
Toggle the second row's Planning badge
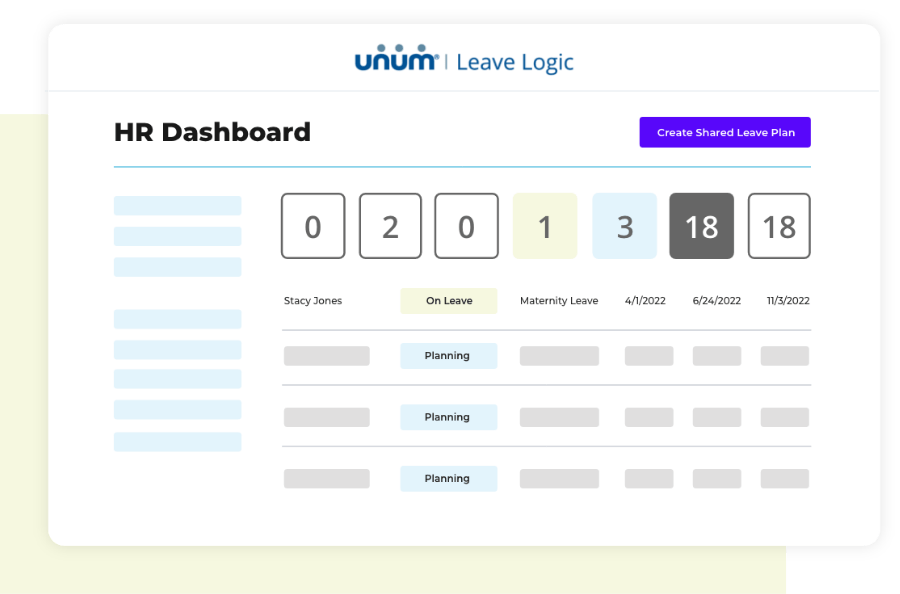pos(448,417)
